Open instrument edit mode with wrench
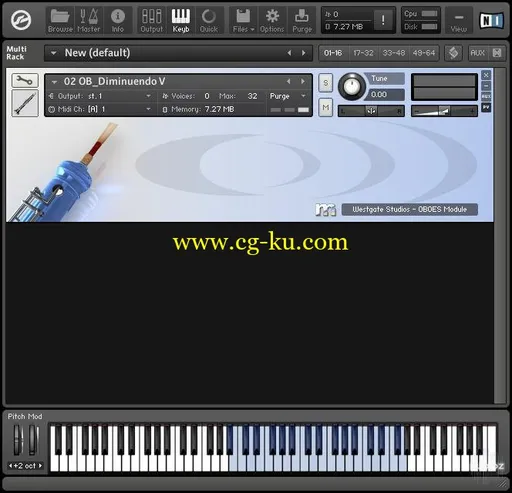The image size is (512, 493). coord(25,80)
